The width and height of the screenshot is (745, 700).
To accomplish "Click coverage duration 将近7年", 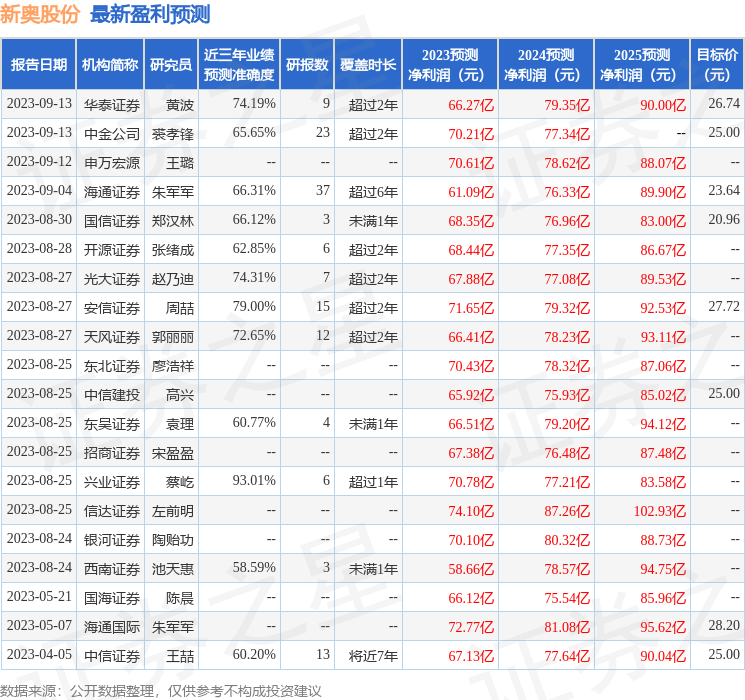I will (373, 655).
